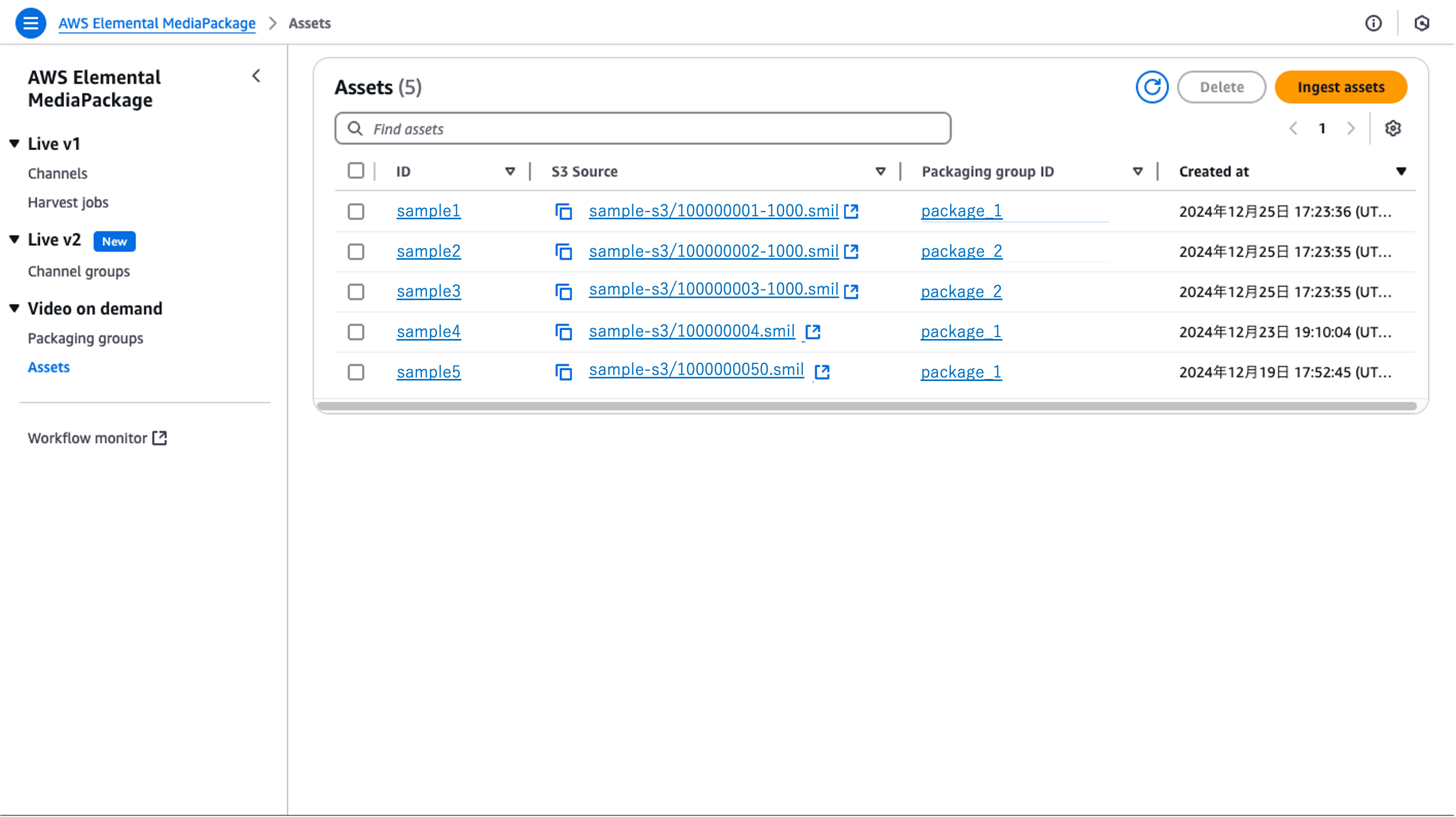Go to next page of assets
Screen dimensions: 1456x817
pos(1351,129)
